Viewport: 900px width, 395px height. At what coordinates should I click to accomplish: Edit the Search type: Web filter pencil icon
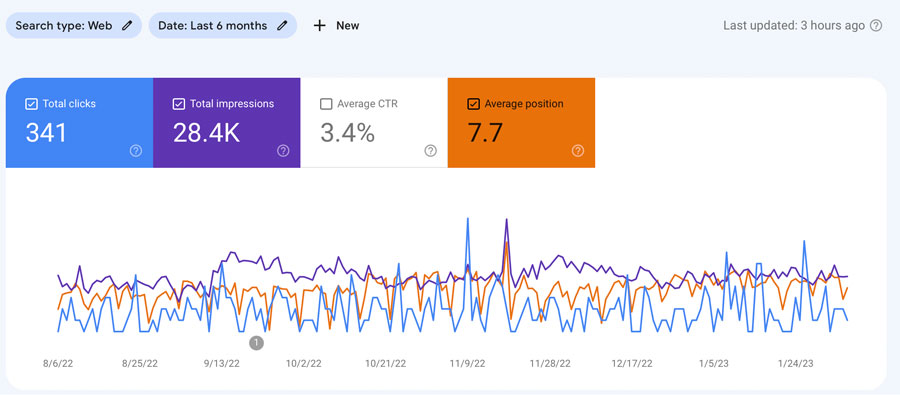pos(127,26)
